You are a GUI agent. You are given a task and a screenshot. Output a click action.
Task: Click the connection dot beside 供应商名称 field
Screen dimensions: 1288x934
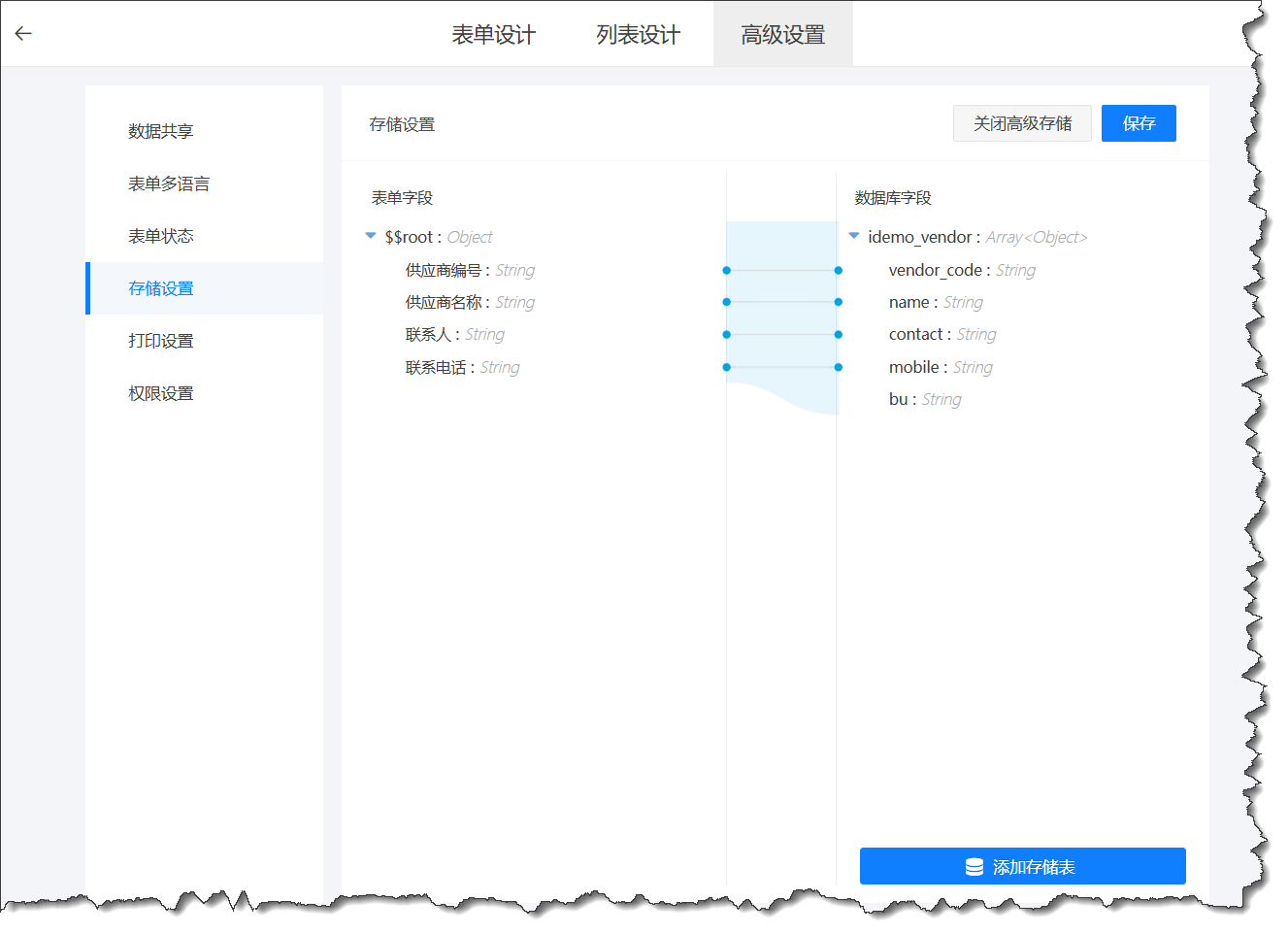coord(725,302)
